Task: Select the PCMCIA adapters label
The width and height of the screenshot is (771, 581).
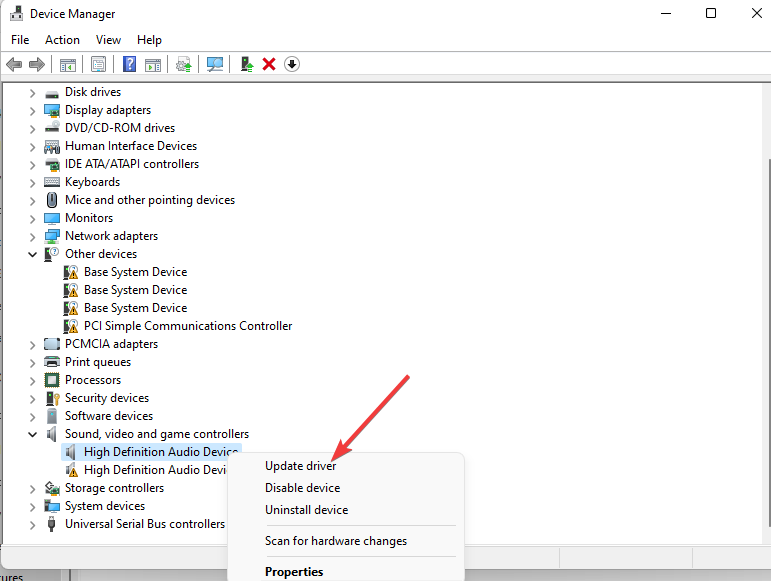Action: 112,344
